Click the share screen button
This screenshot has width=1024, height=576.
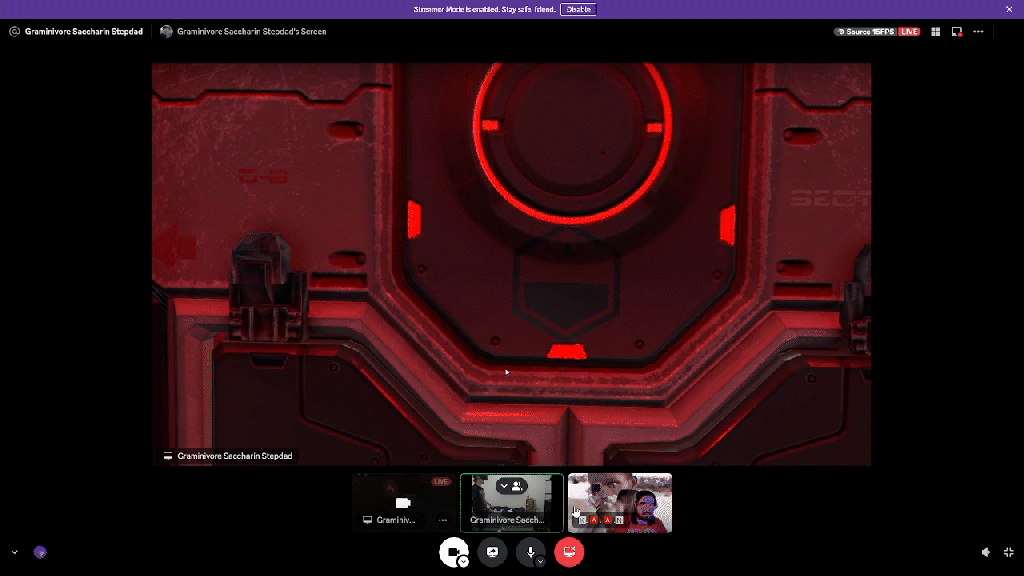click(492, 551)
